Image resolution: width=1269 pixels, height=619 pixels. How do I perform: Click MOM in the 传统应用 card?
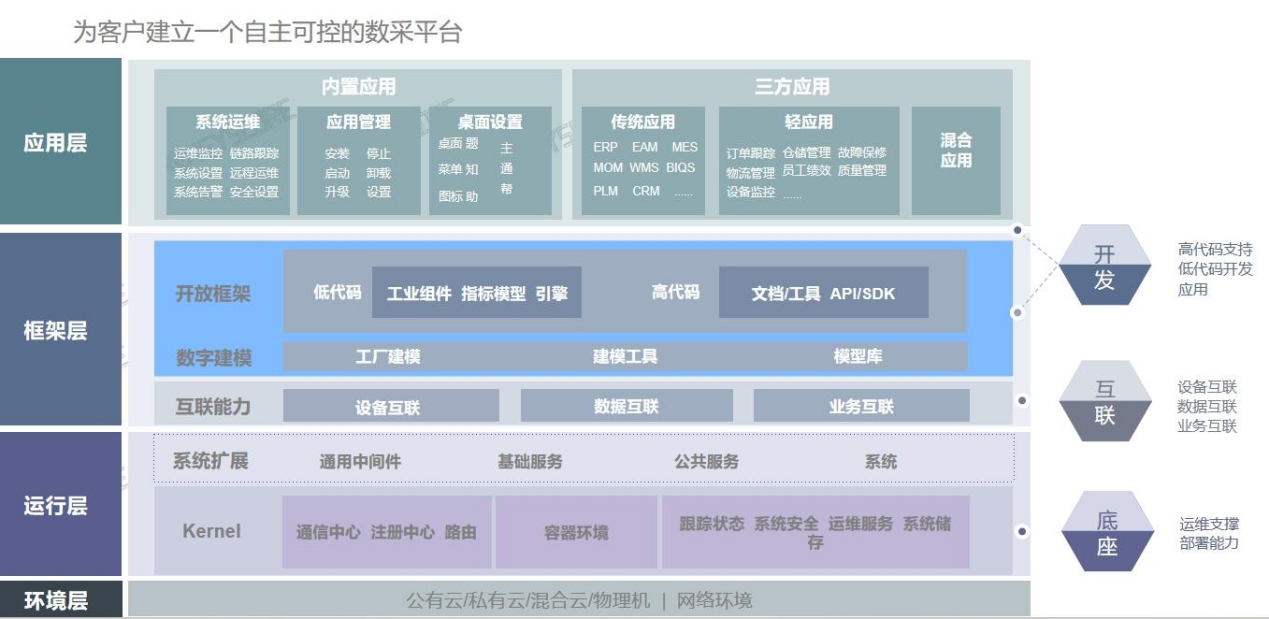click(x=608, y=168)
